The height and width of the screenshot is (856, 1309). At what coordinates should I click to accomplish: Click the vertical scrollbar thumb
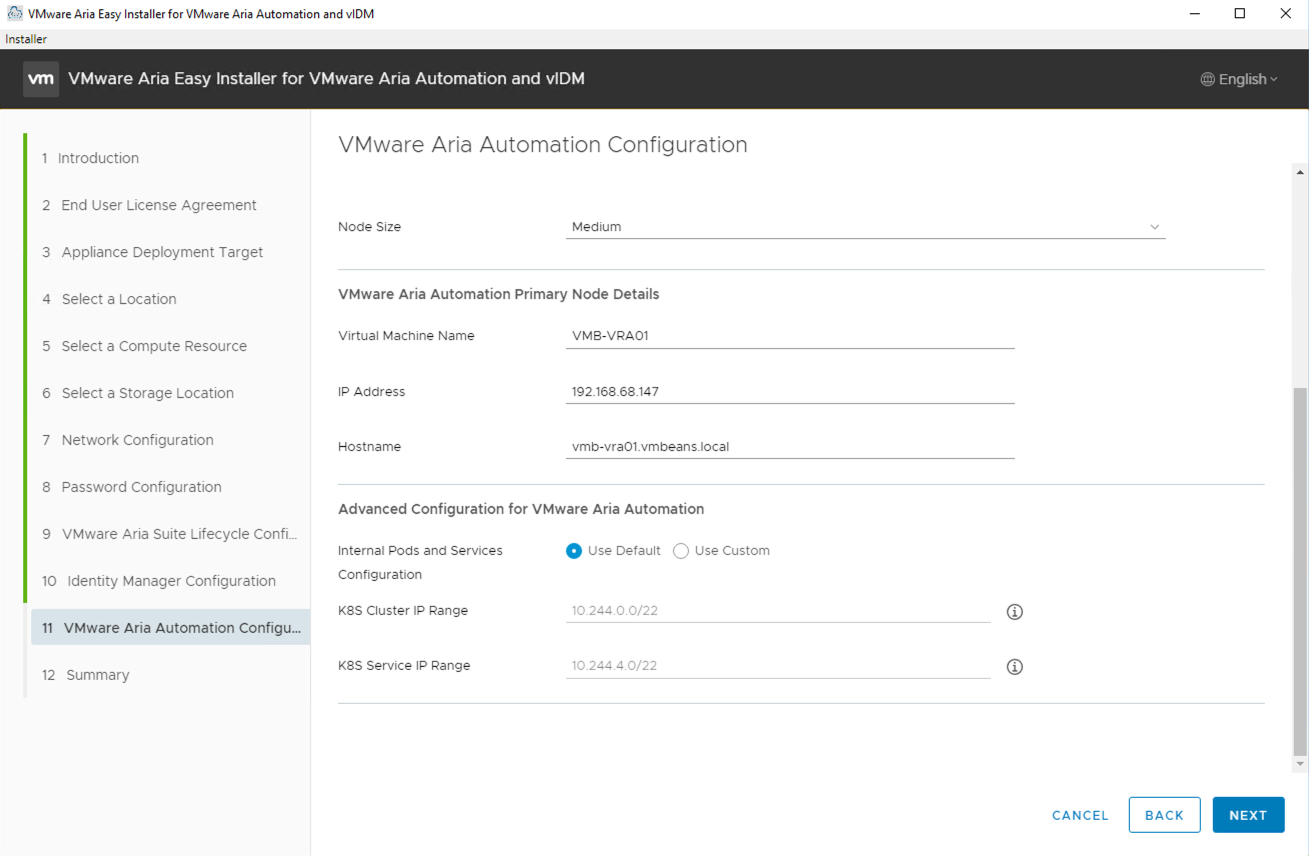click(1300, 572)
